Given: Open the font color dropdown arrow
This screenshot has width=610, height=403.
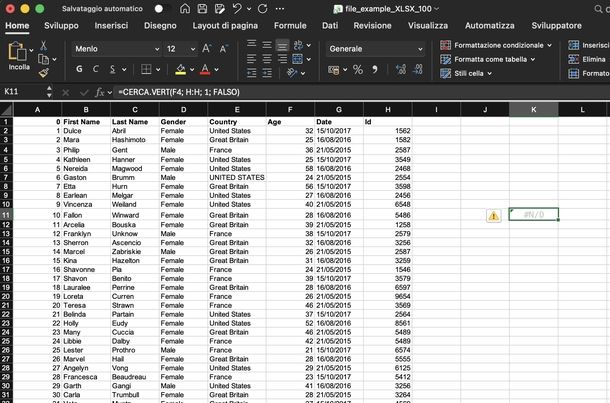Looking at the screenshot, I should click(217, 70).
